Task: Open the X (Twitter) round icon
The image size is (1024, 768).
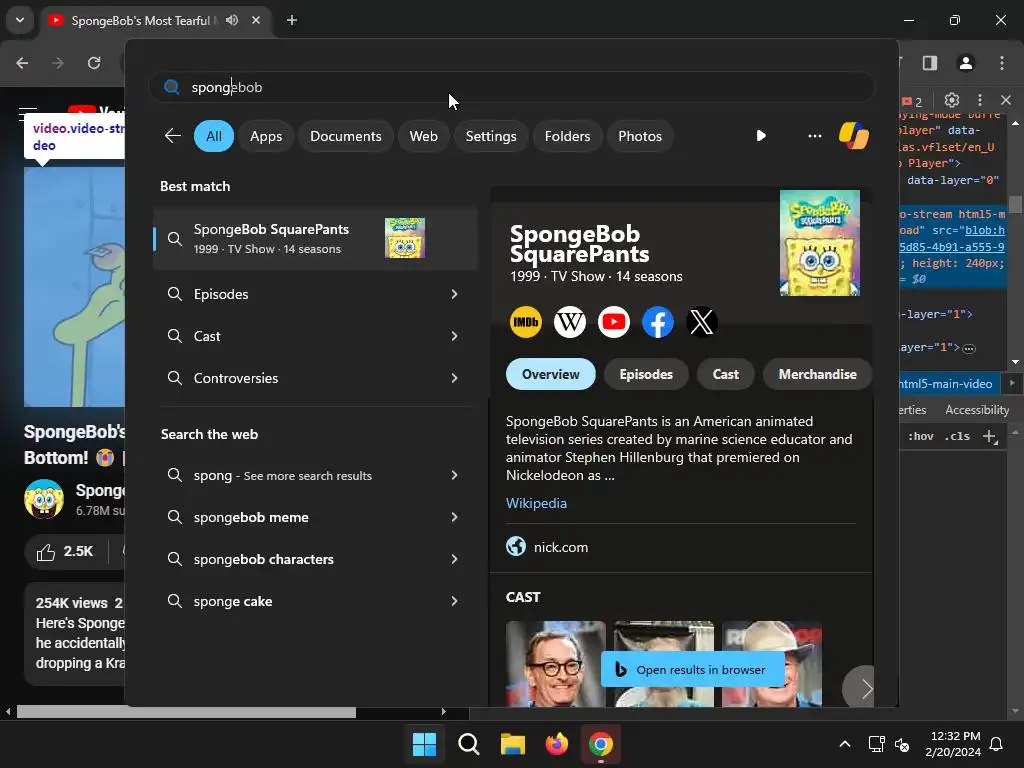Action: pyautogui.click(x=702, y=322)
